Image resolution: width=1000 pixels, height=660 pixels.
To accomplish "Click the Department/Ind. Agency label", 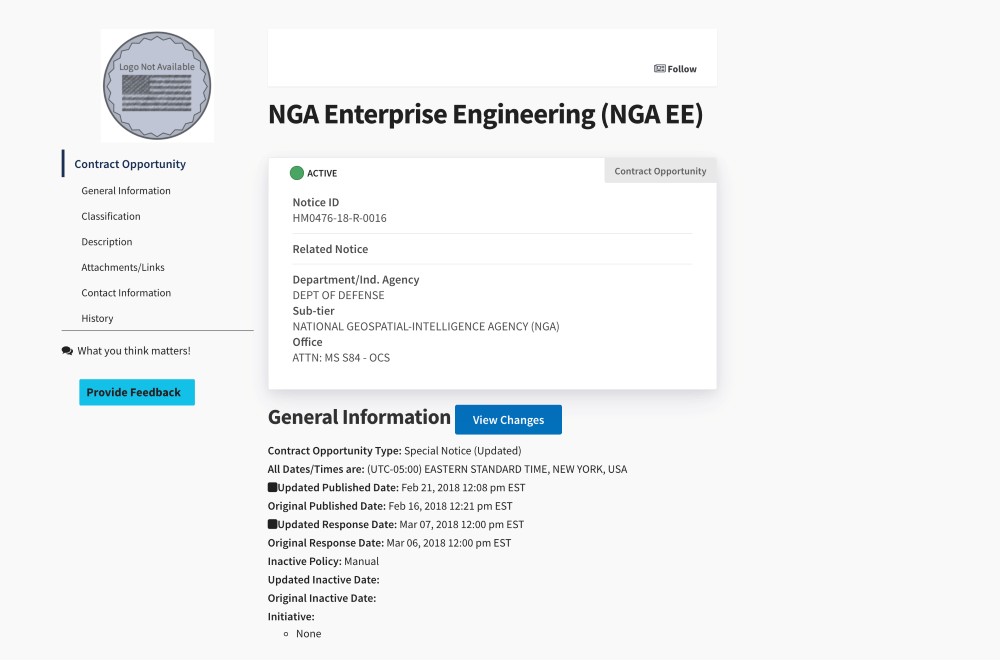I will [x=356, y=280].
